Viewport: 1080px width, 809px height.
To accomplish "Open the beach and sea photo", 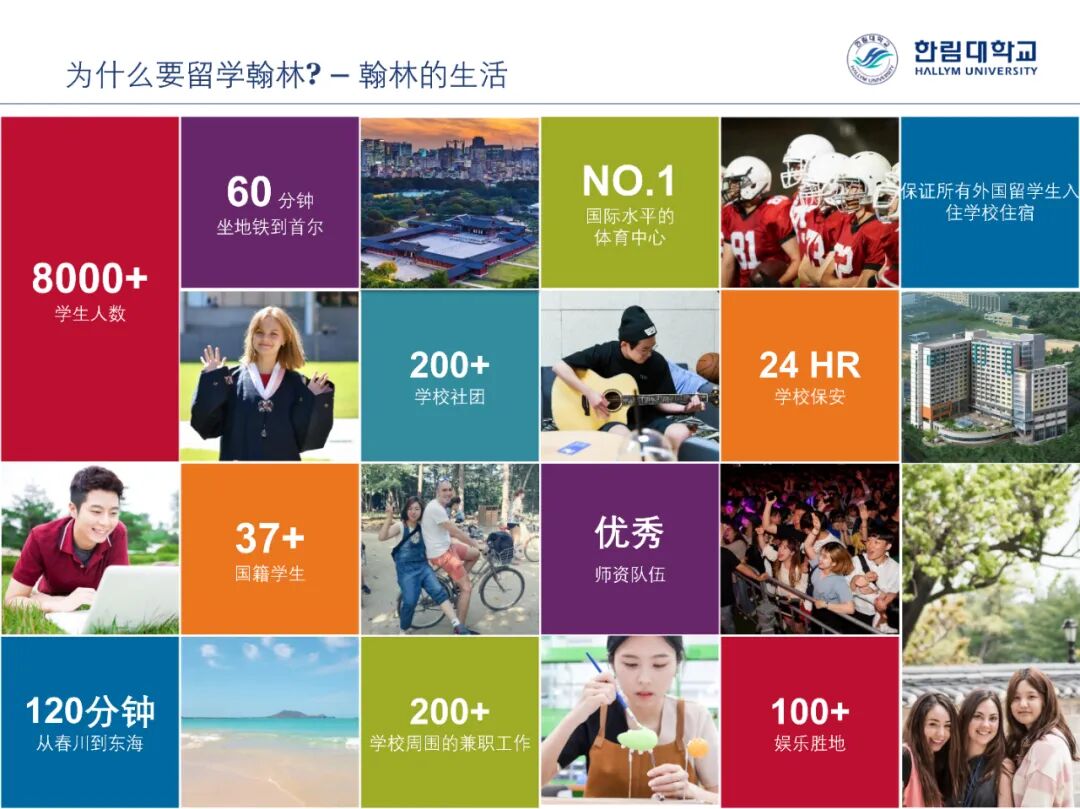I will tap(269, 722).
